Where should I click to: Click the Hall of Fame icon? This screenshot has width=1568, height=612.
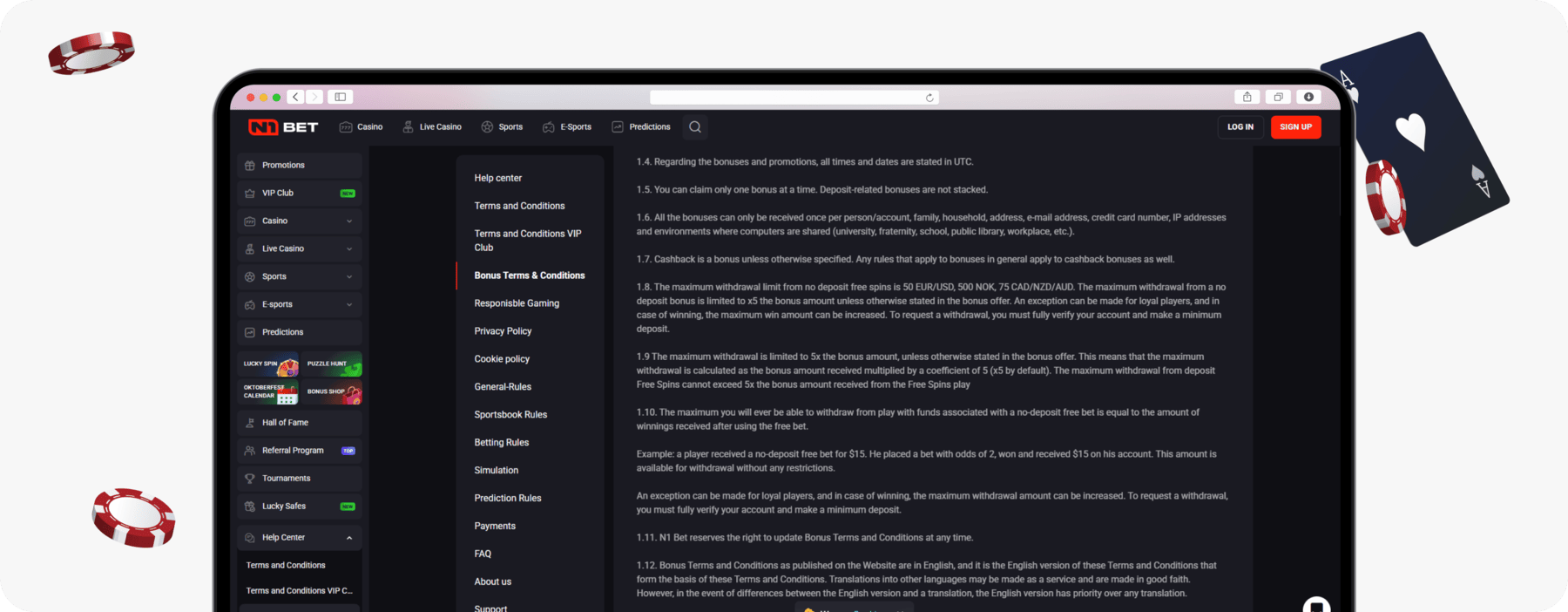tap(250, 423)
